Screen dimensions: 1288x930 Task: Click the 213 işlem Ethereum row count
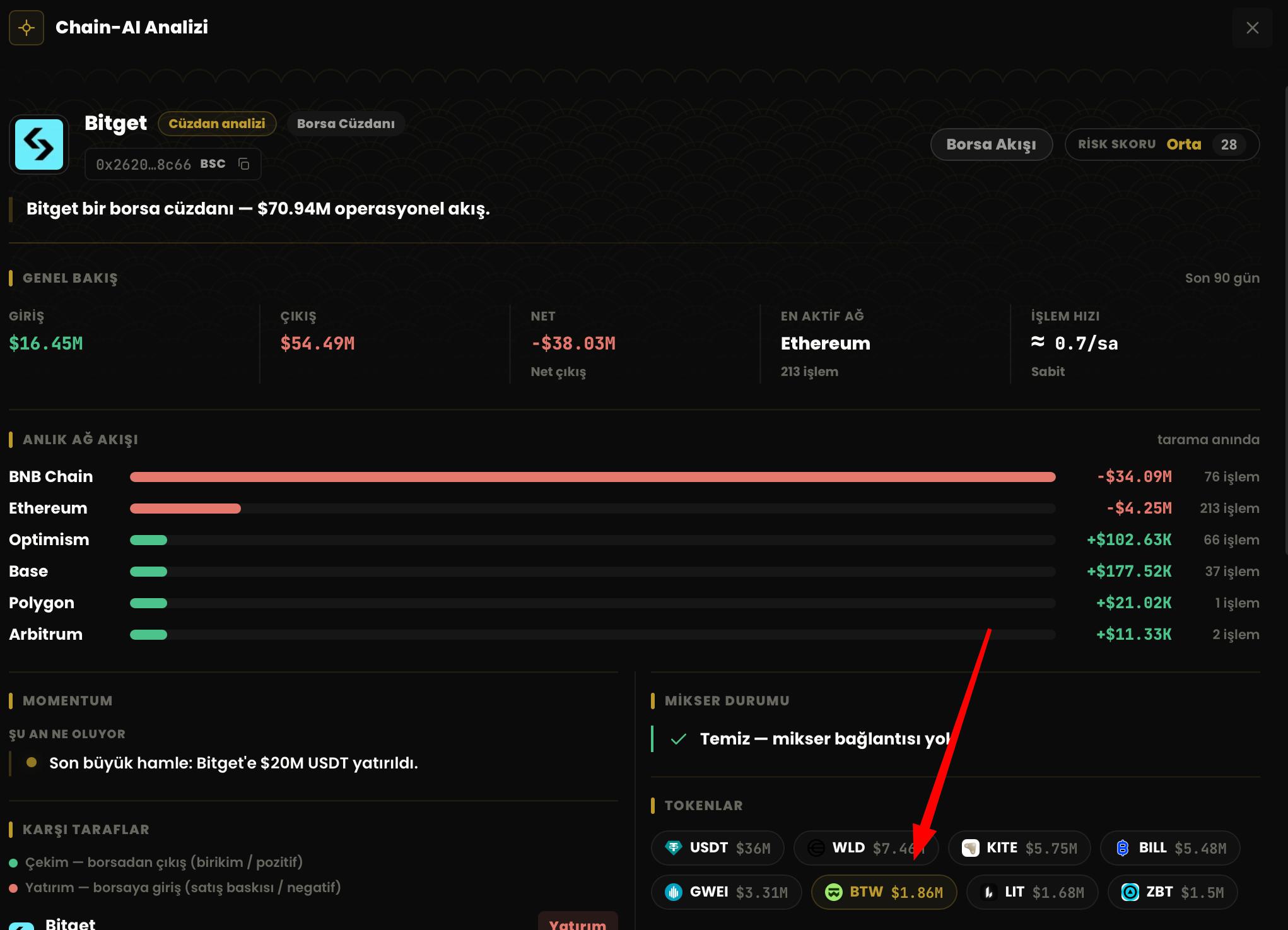(x=1229, y=509)
